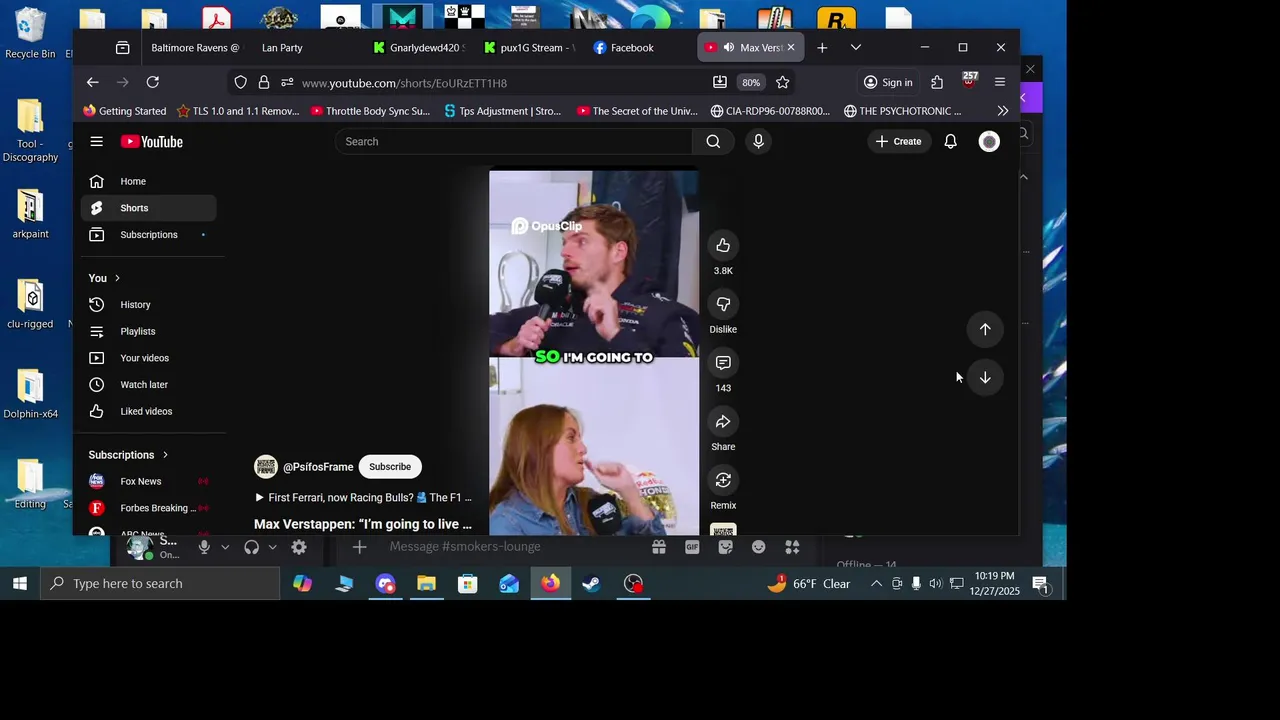Expand the Subscriptions section chevron
Screen dimensions: 1280x720
point(165,455)
